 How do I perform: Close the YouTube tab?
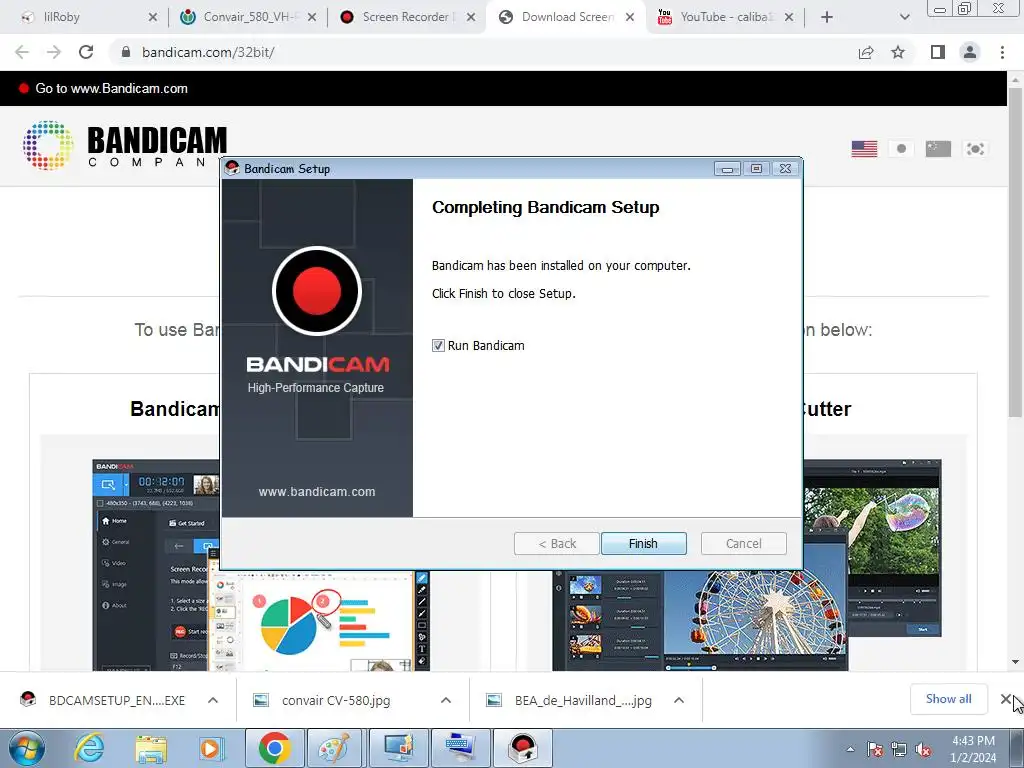(789, 17)
